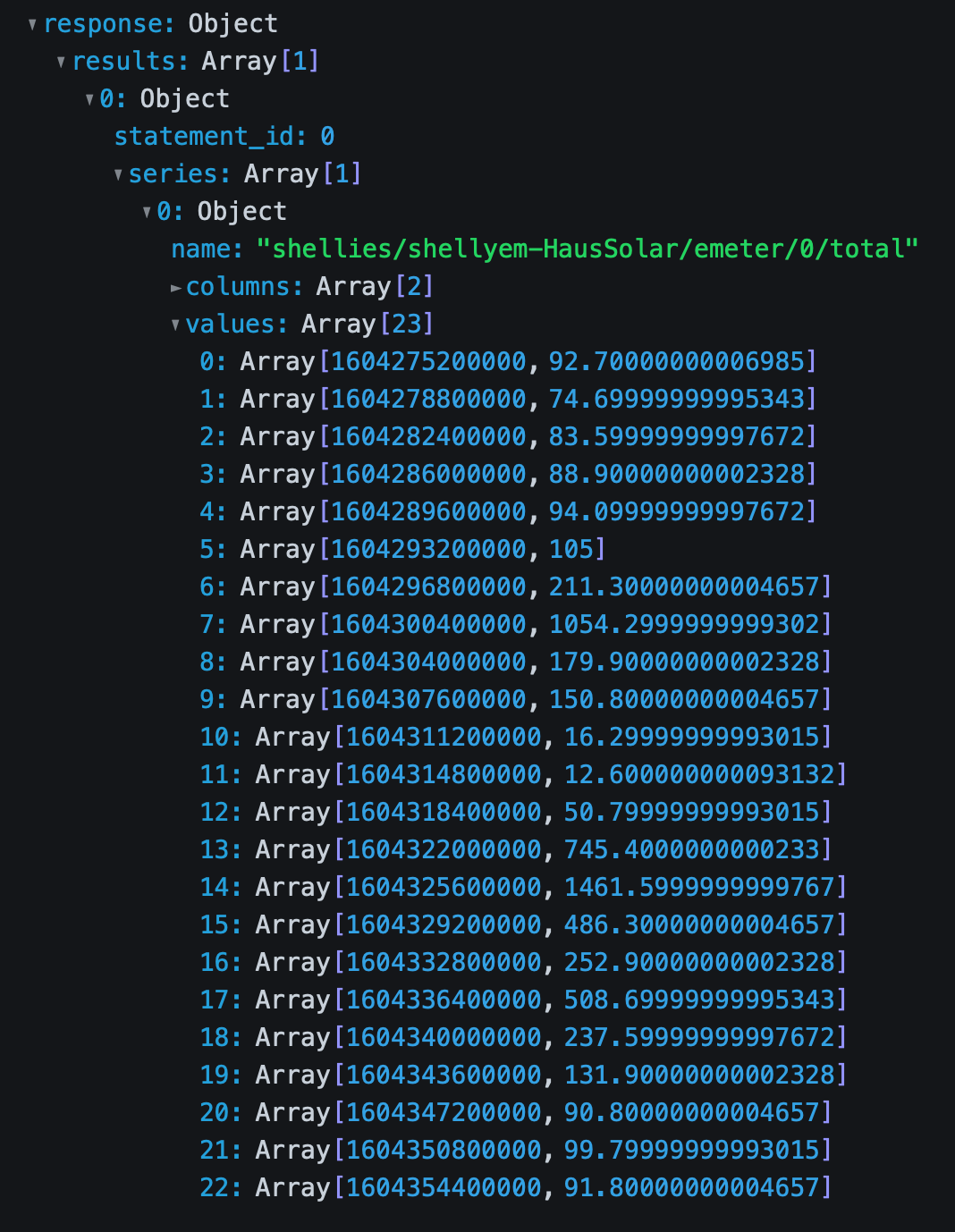Collapse the series Array[1] triangle

coord(118,174)
